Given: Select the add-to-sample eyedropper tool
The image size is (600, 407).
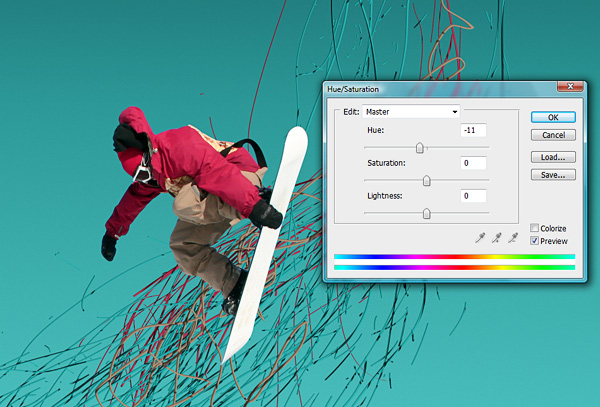Looking at the screenshot, I should [x=497, y=238].
